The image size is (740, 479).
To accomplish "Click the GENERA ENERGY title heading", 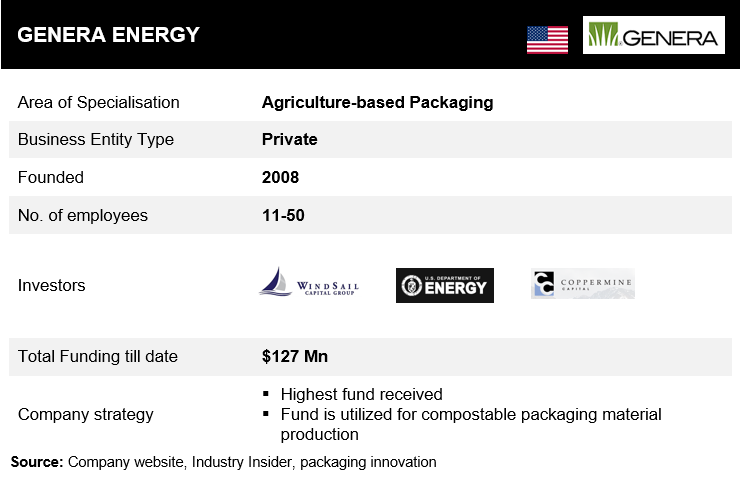I will 109,35.
